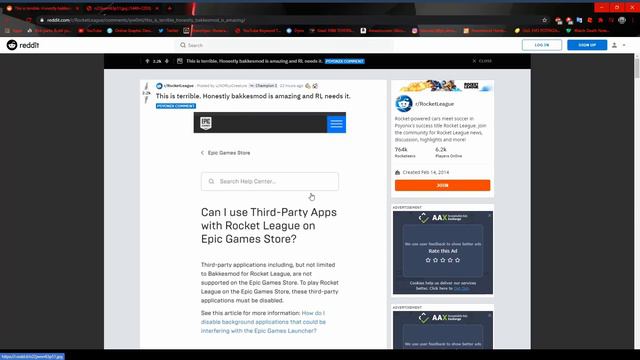The width and height of the screenshot is (640, 360).
Task: Reload the page with the refresh button
Action: 29,20
